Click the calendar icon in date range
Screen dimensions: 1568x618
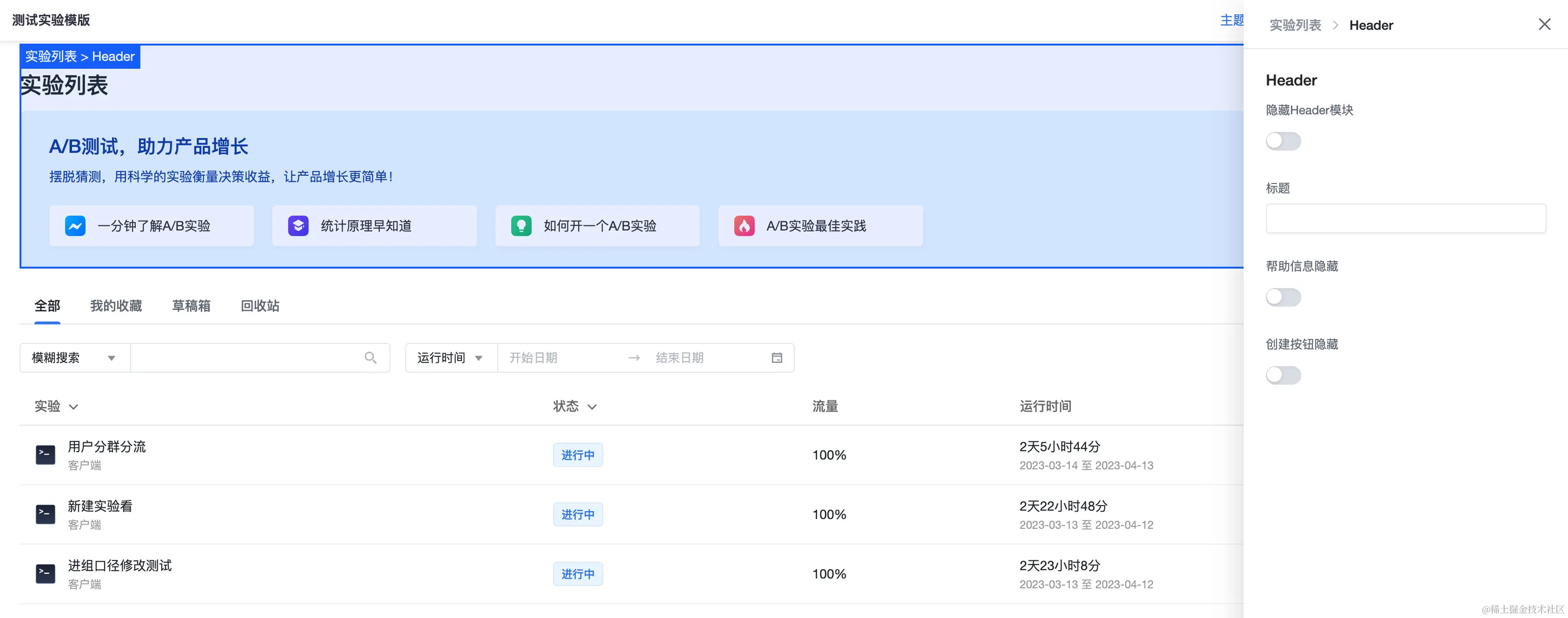777,358
